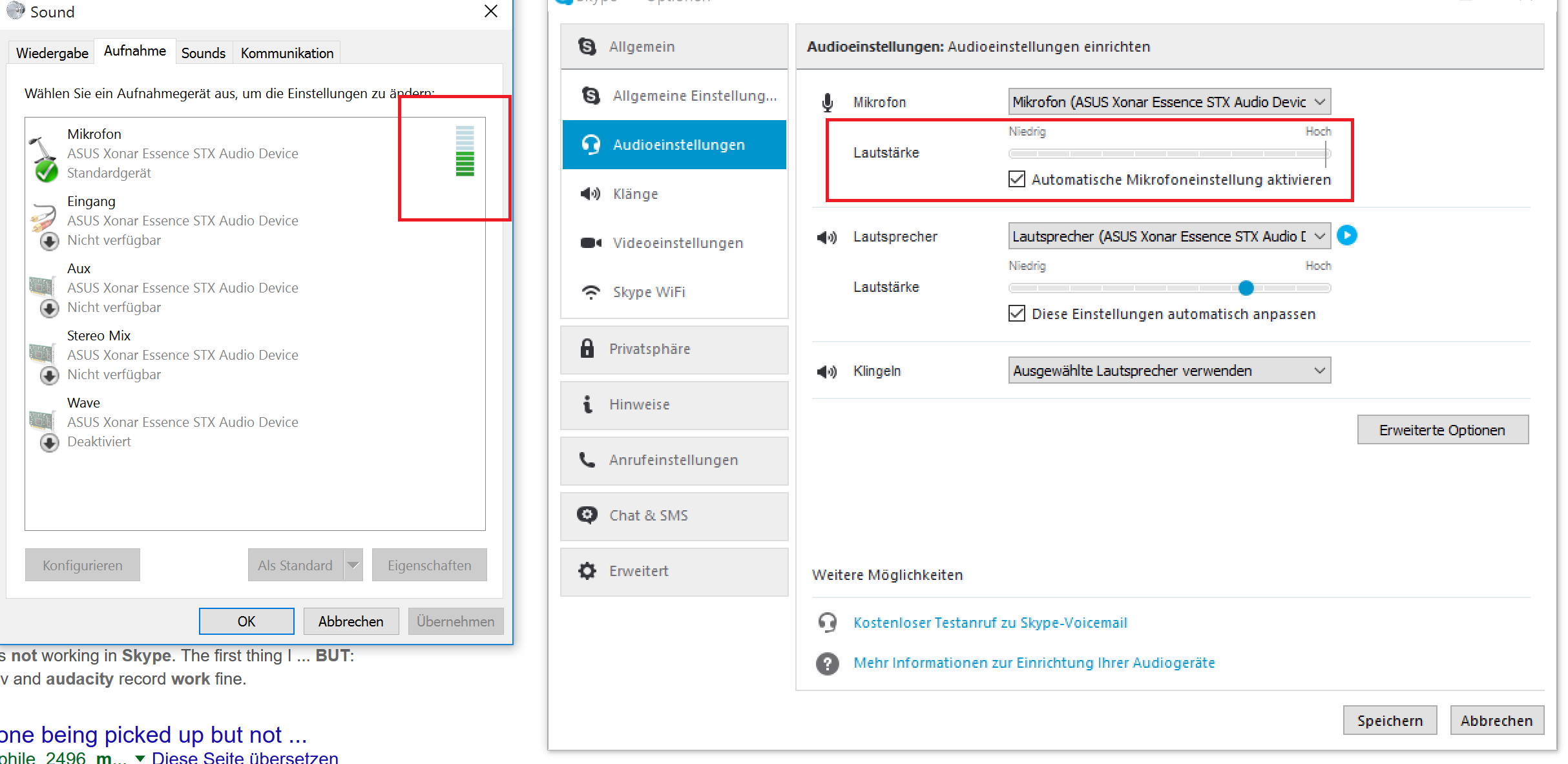Click the chat bubble icon for Chat & SMS

pyautogui.click(x=587, y=515)
